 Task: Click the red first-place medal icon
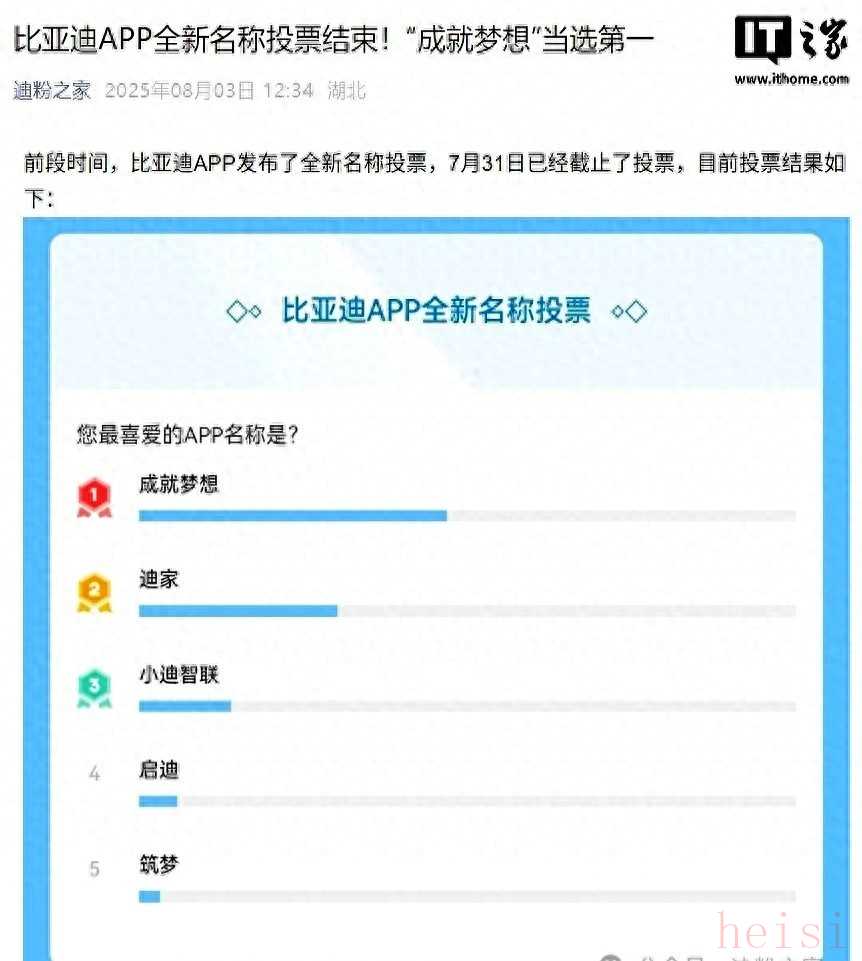pos(94,498)
